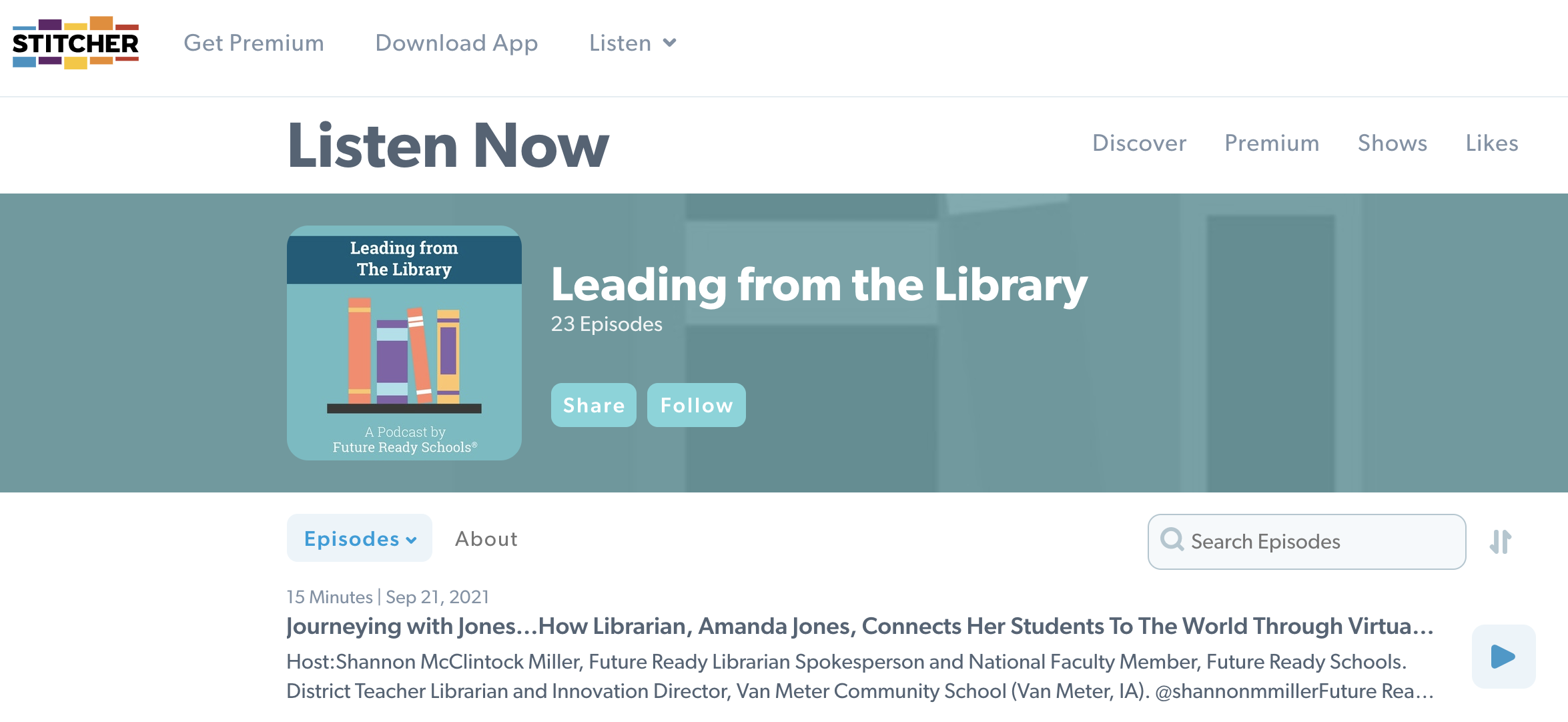Click the episode description text
This screenshot has width=1568, height=722.
tap(859, 676)
